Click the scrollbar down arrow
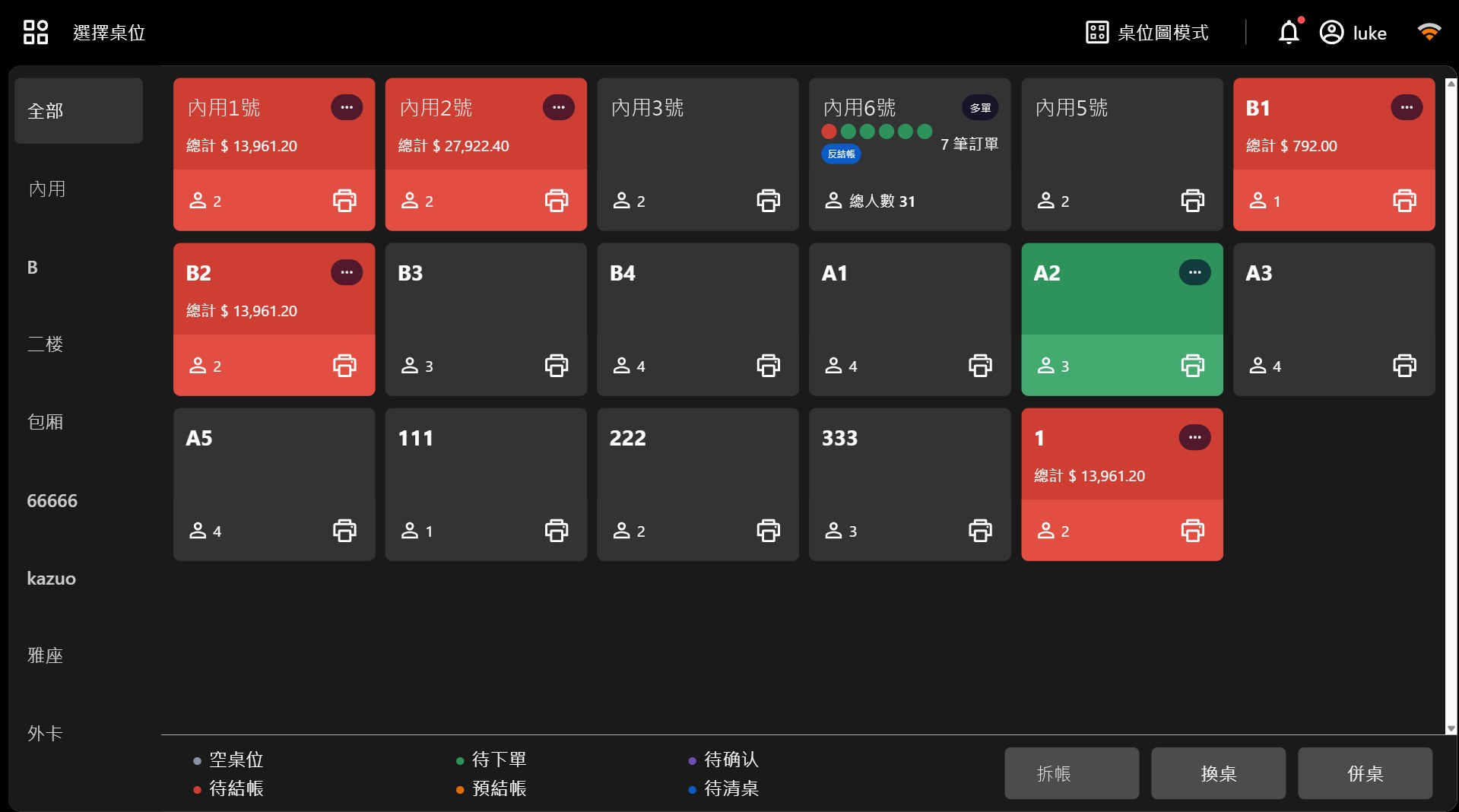Screen dimensions: 1459x812 pos(1451,728)
